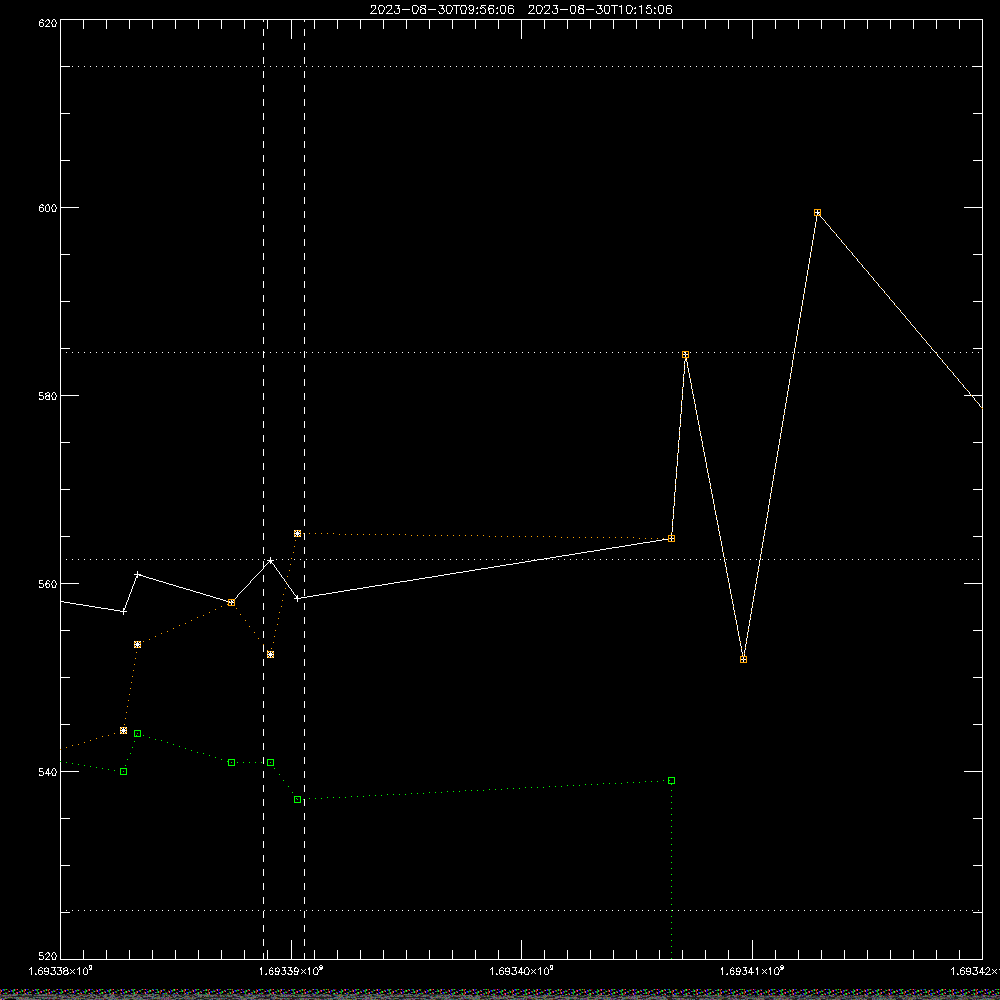Select the orange marker near 558 where the white and orange lines touch
This screenshot has width=1000, height=1000.
coord(232,602)
